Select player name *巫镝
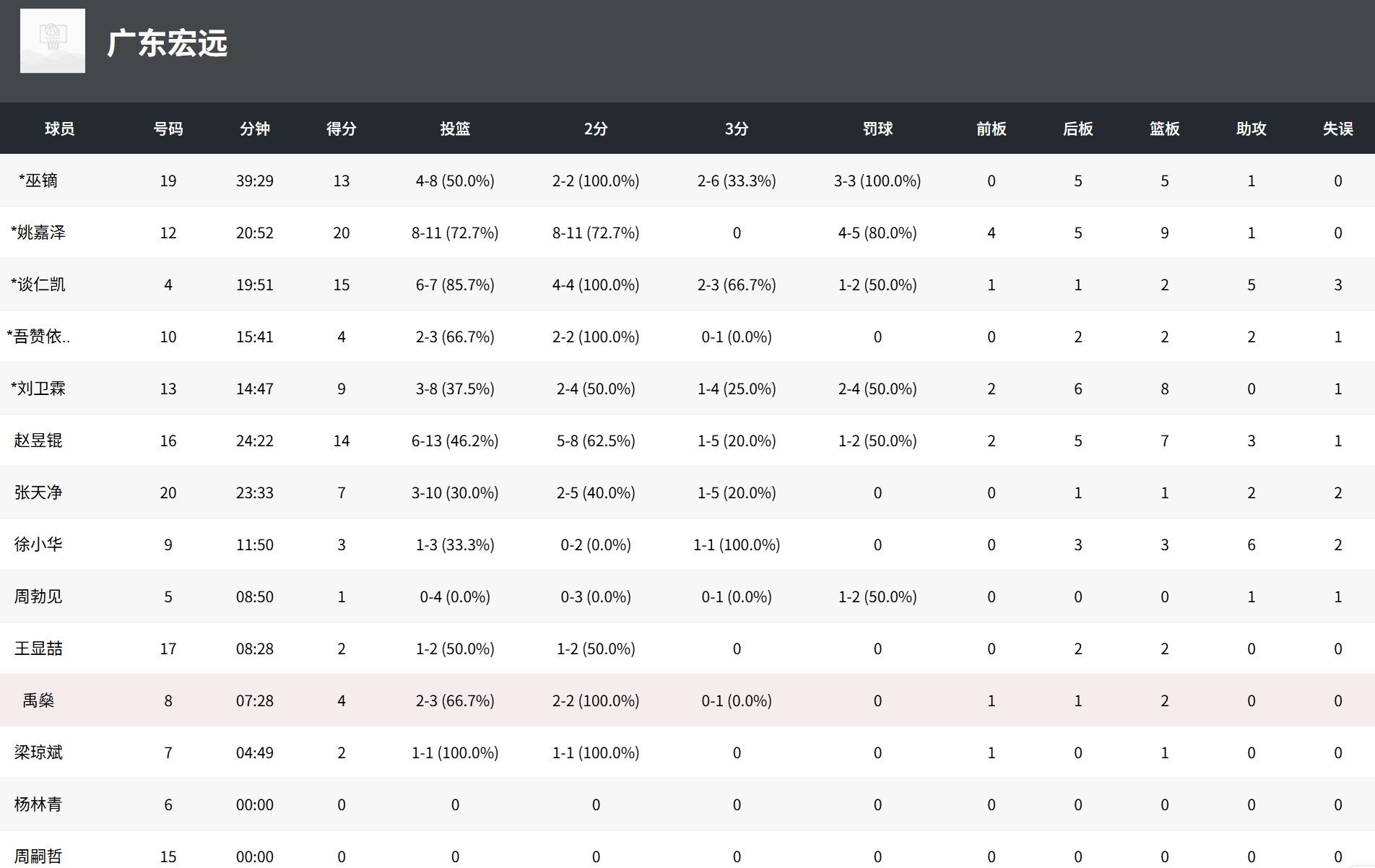Image resolution: width=1375 pixels, height=868 pixels. click(x=38, y=181)
